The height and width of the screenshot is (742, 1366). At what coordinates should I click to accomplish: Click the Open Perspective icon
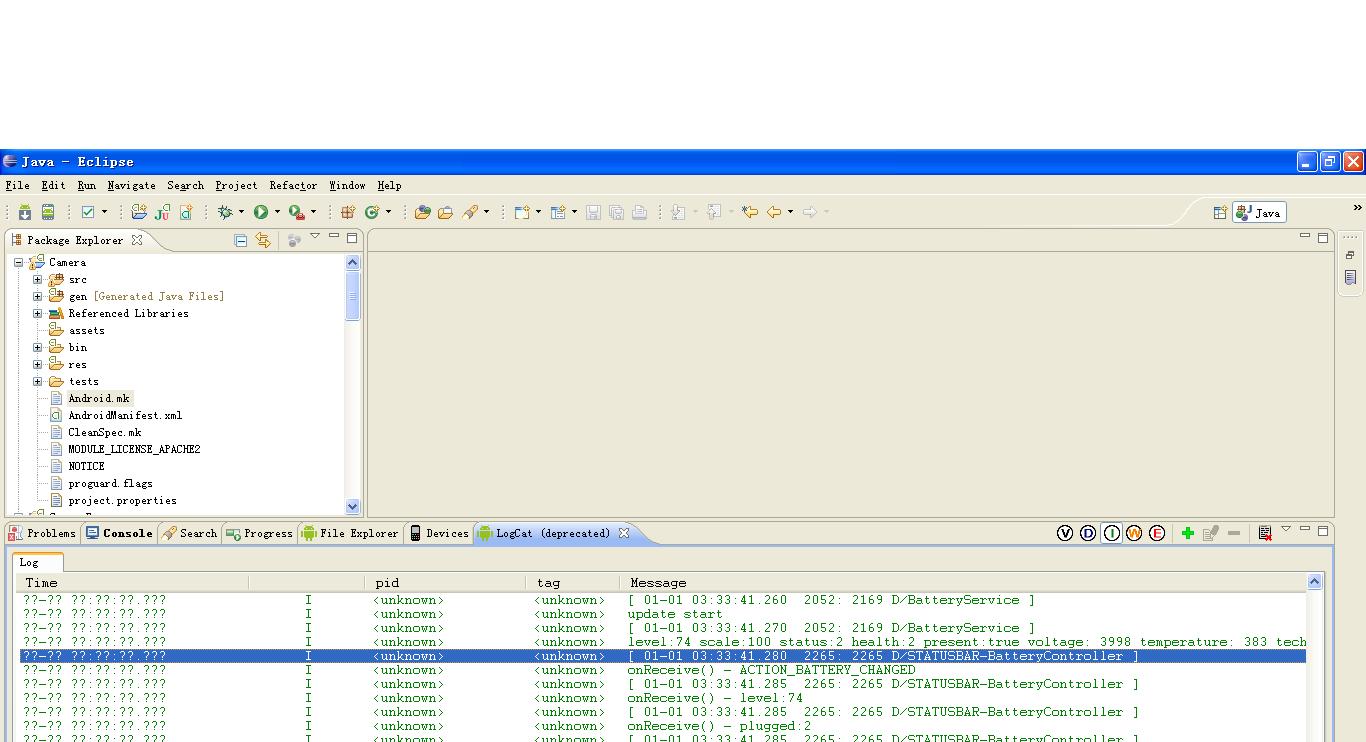point(1220,213)
